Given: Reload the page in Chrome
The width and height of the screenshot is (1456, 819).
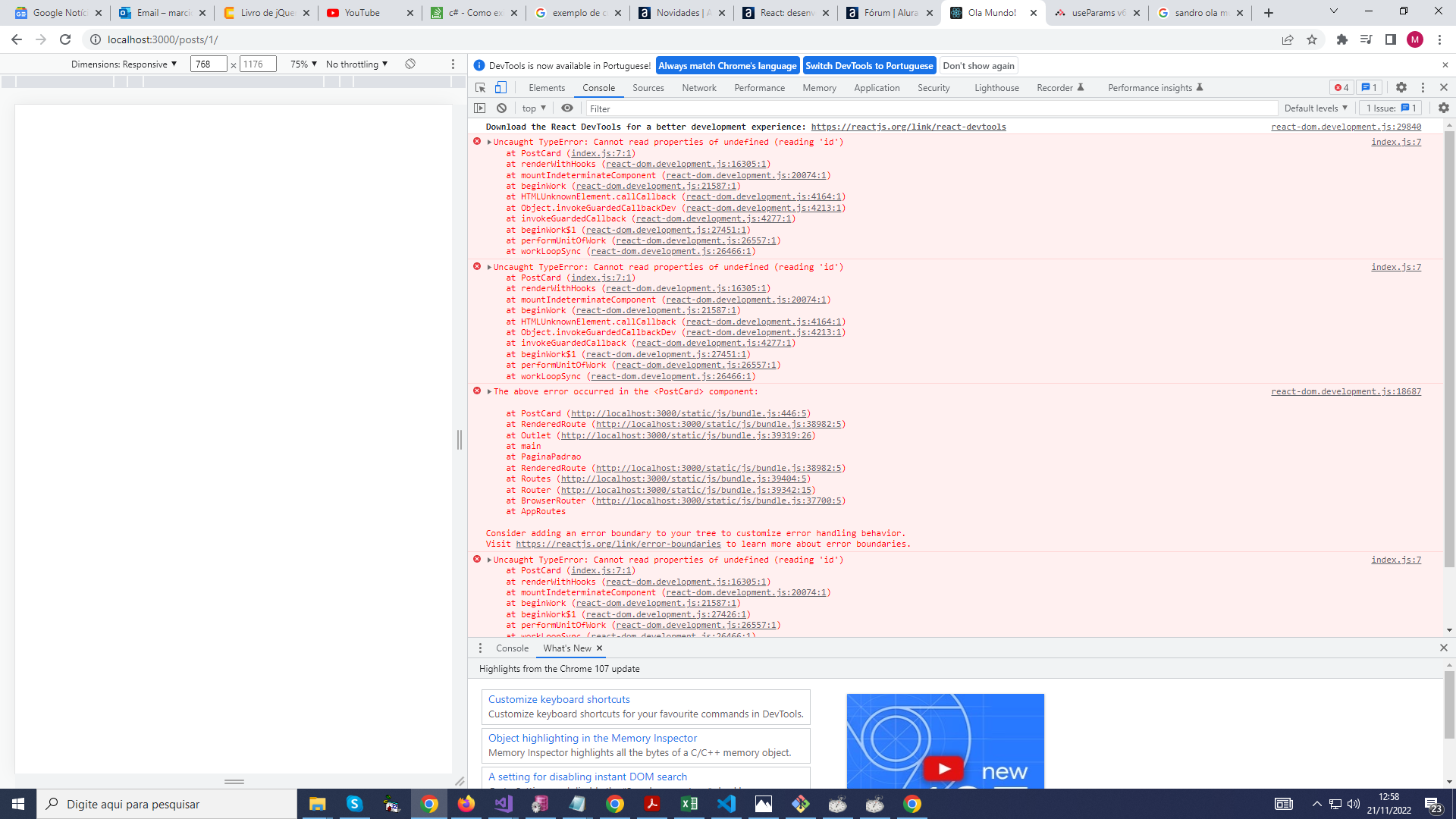Looking at the screenshot, I should click(x=65, y=39).
